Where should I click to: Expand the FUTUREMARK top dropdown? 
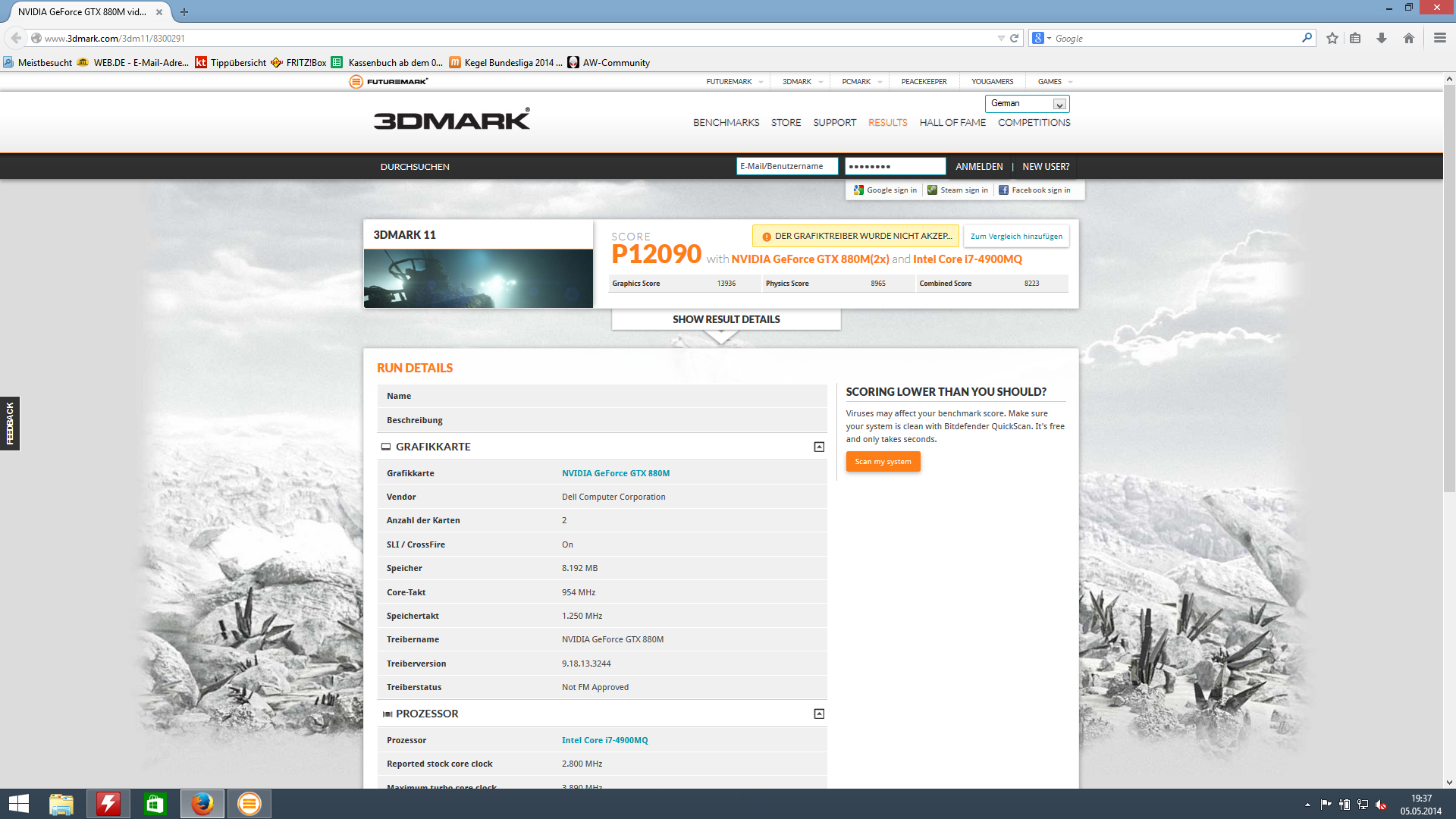point(761,82)
